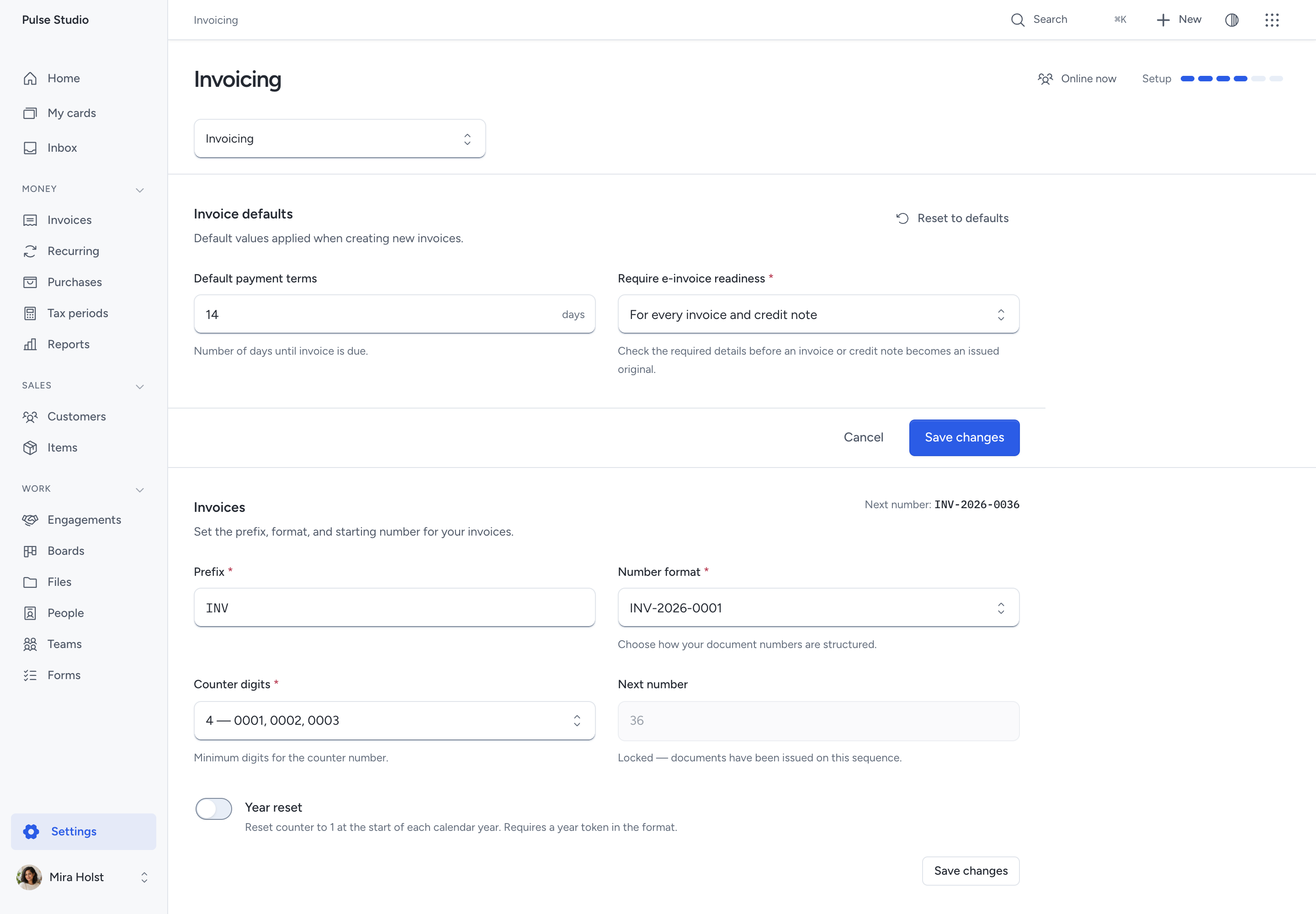Enable the Year reset switch

click(x=213, y=808)
